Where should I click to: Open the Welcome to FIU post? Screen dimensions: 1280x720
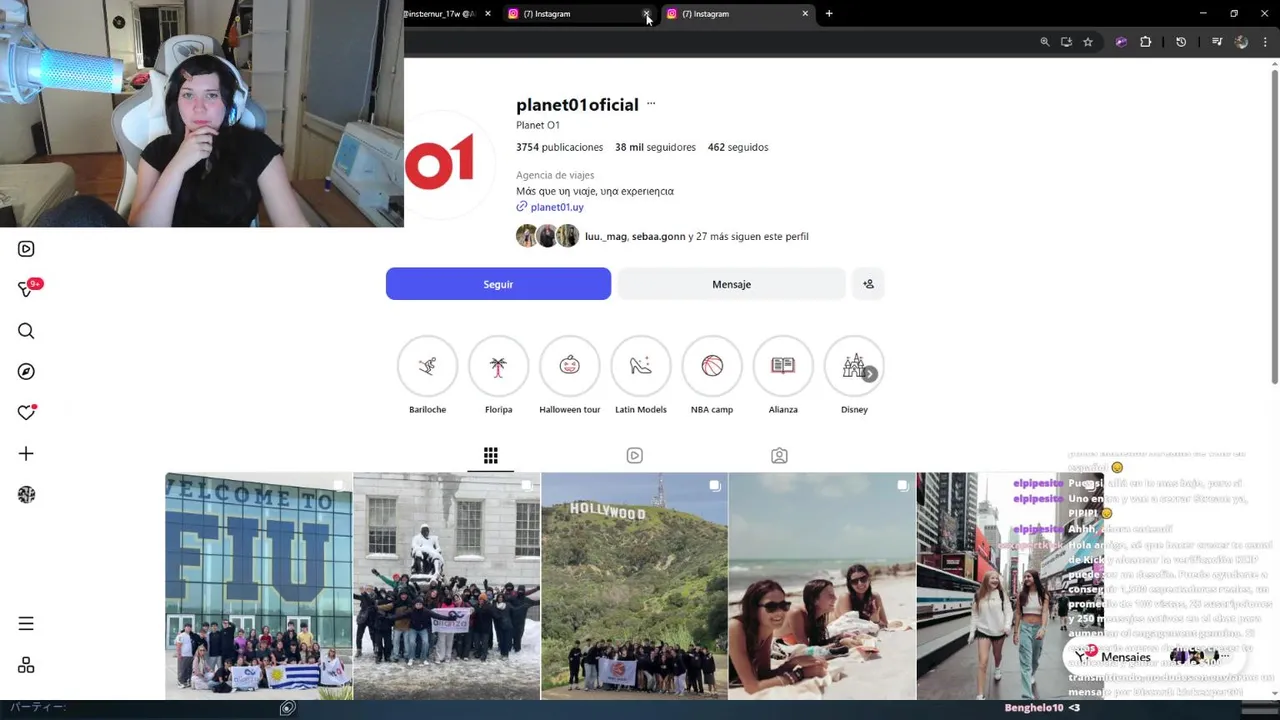pos(258,586)
